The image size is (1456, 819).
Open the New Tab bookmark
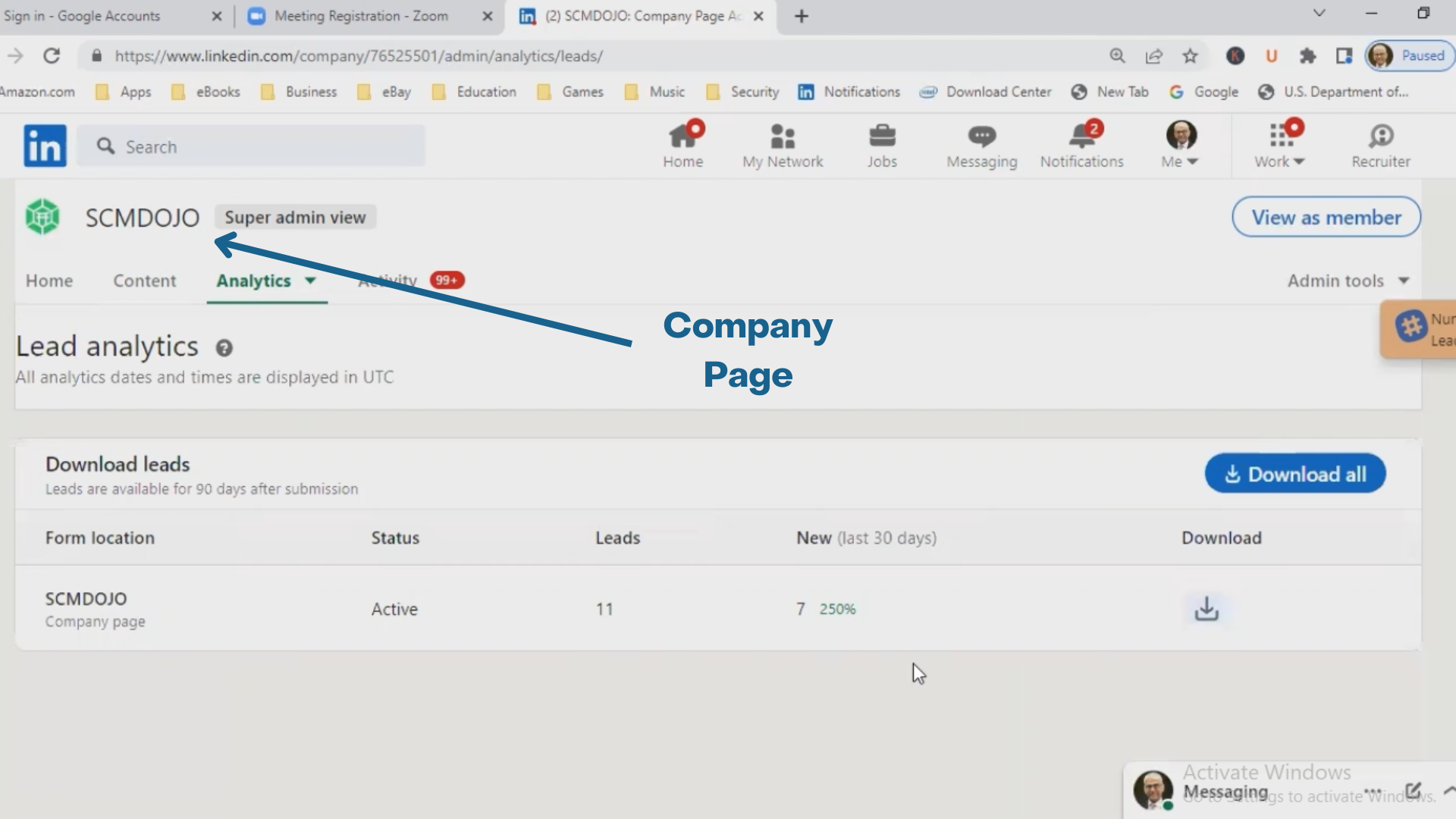1109,92
